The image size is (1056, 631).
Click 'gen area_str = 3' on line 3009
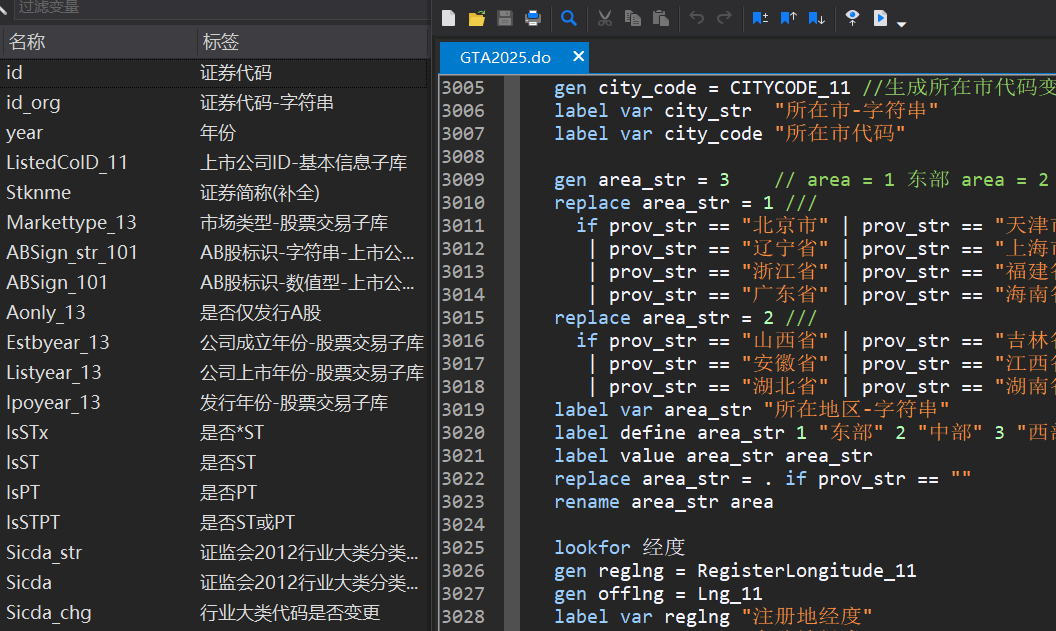tap(642, 180)
